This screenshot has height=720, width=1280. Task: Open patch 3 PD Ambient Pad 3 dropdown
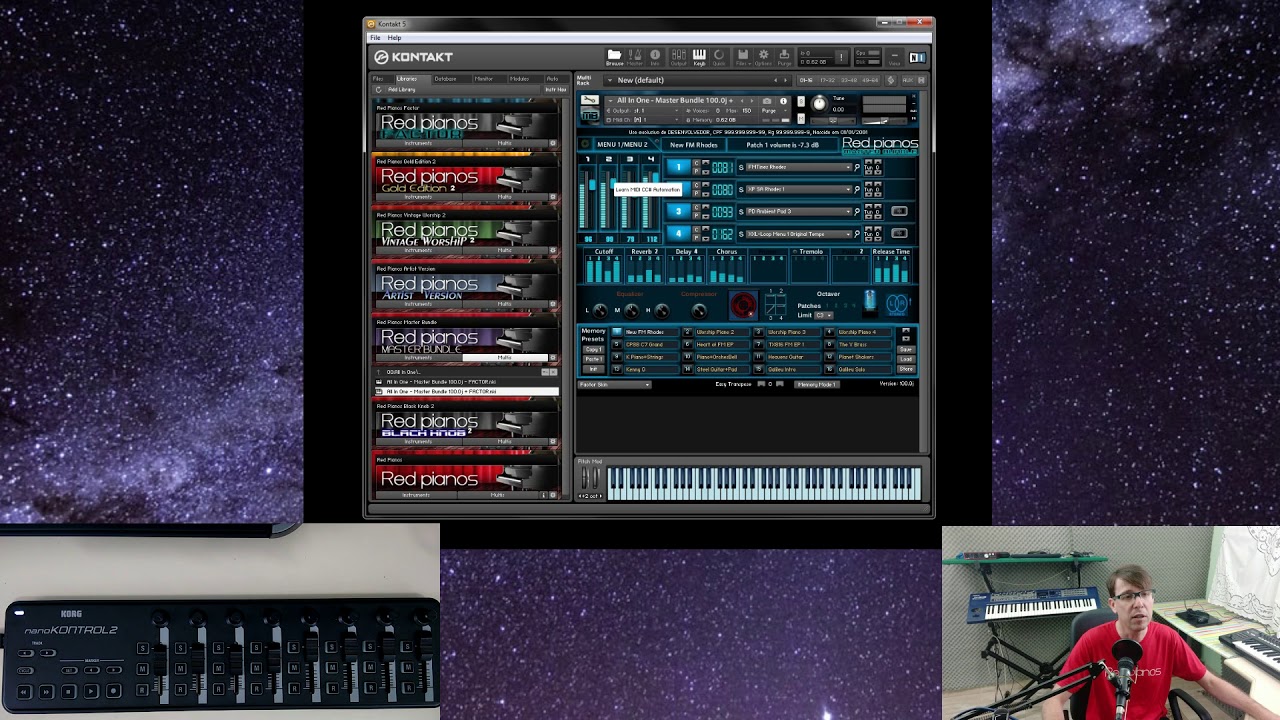[x=798, y=211]
